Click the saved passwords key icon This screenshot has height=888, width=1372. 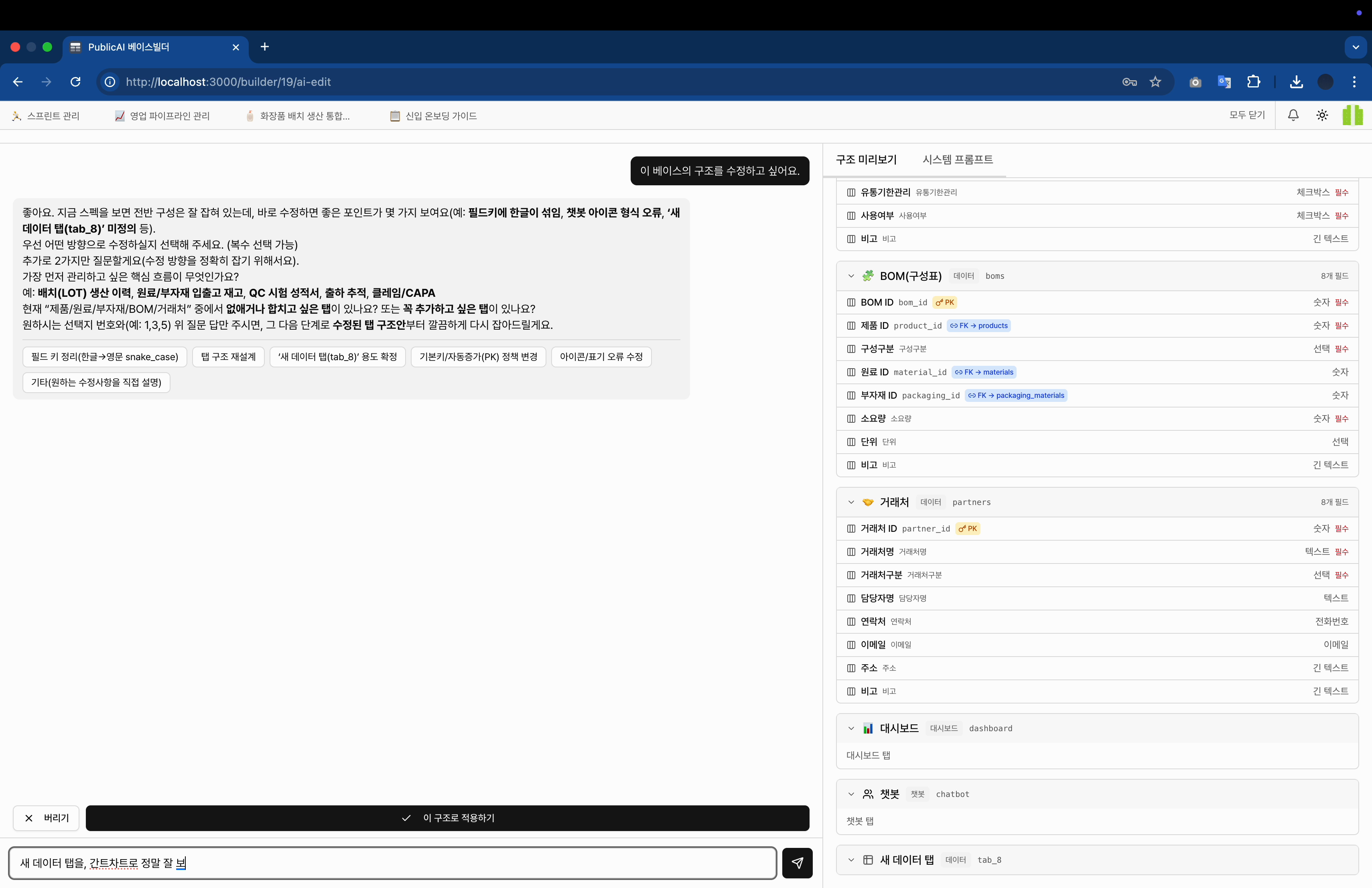(1129, 82)
